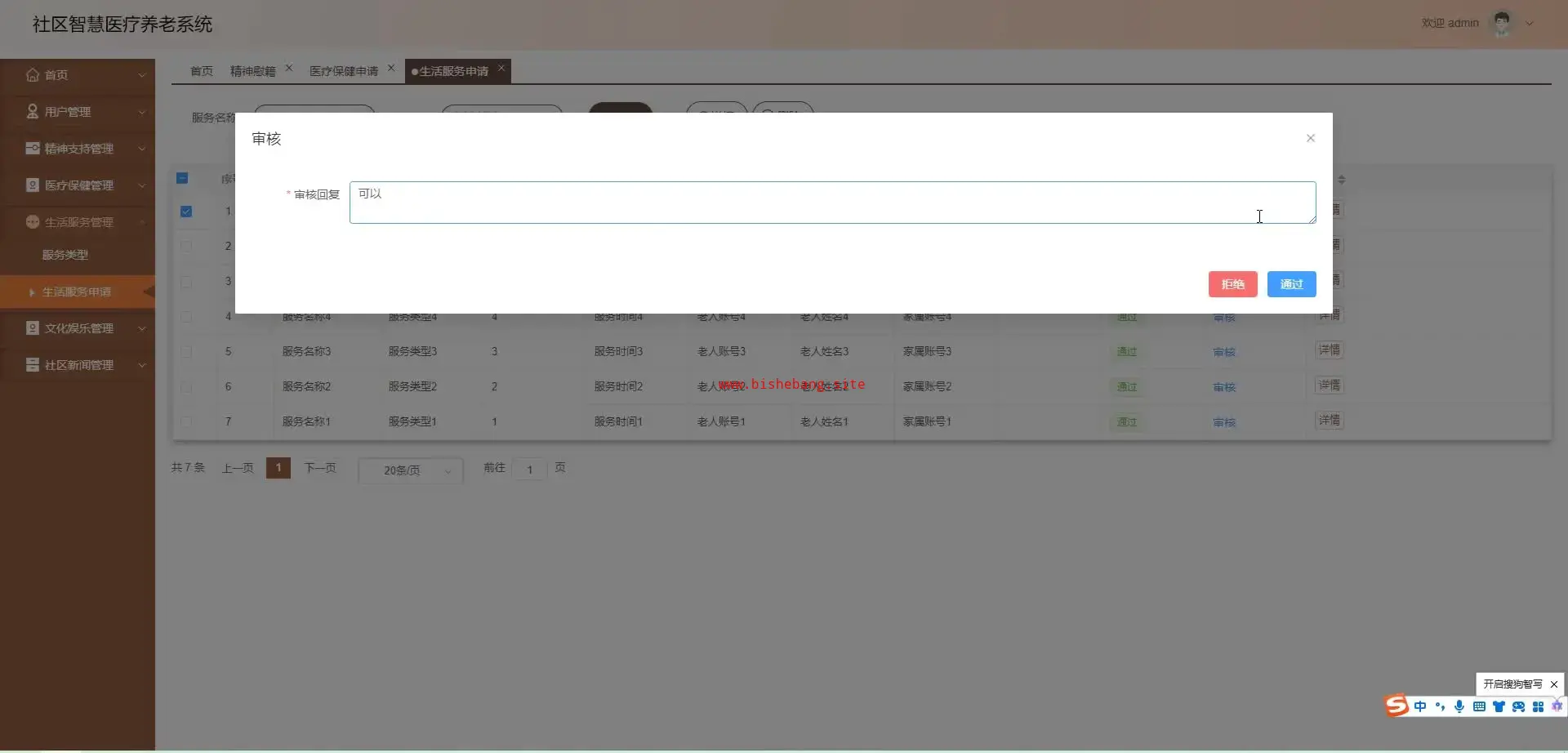The height and width of the screenshot is (753, 1568).
Task: Click the icon beside 社区新闻管理
Action: click(x=33, y=365)
